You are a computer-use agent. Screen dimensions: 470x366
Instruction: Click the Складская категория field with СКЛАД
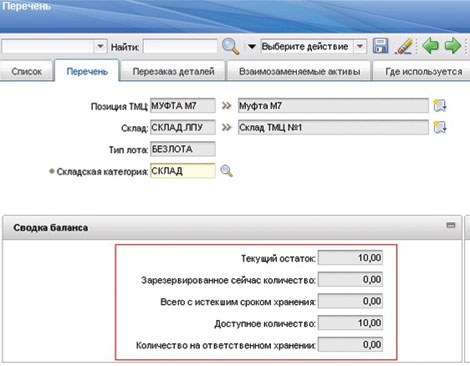[183, 171]
